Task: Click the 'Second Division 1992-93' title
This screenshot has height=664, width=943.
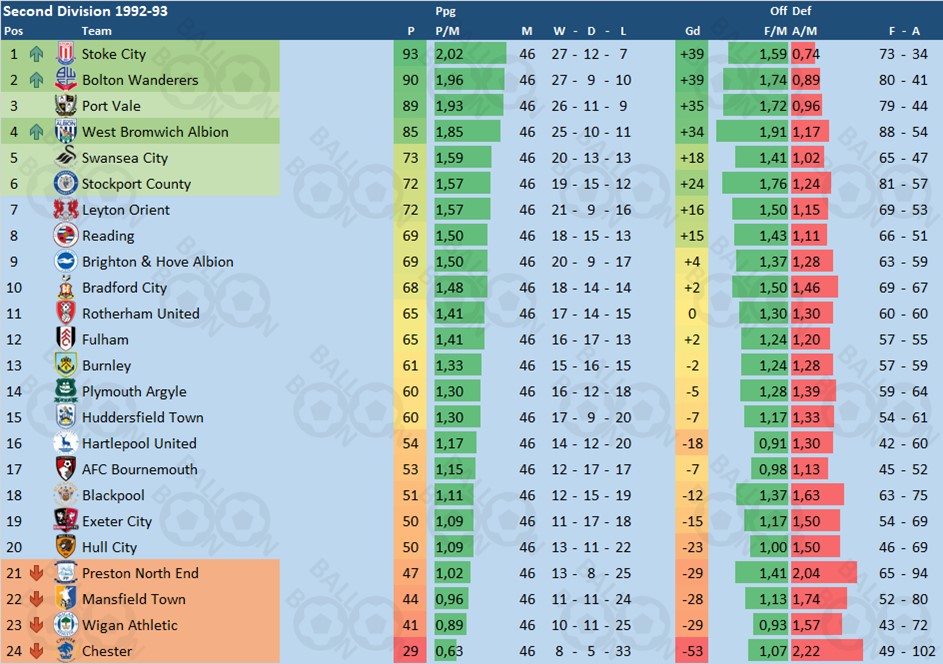Action: 85,11
